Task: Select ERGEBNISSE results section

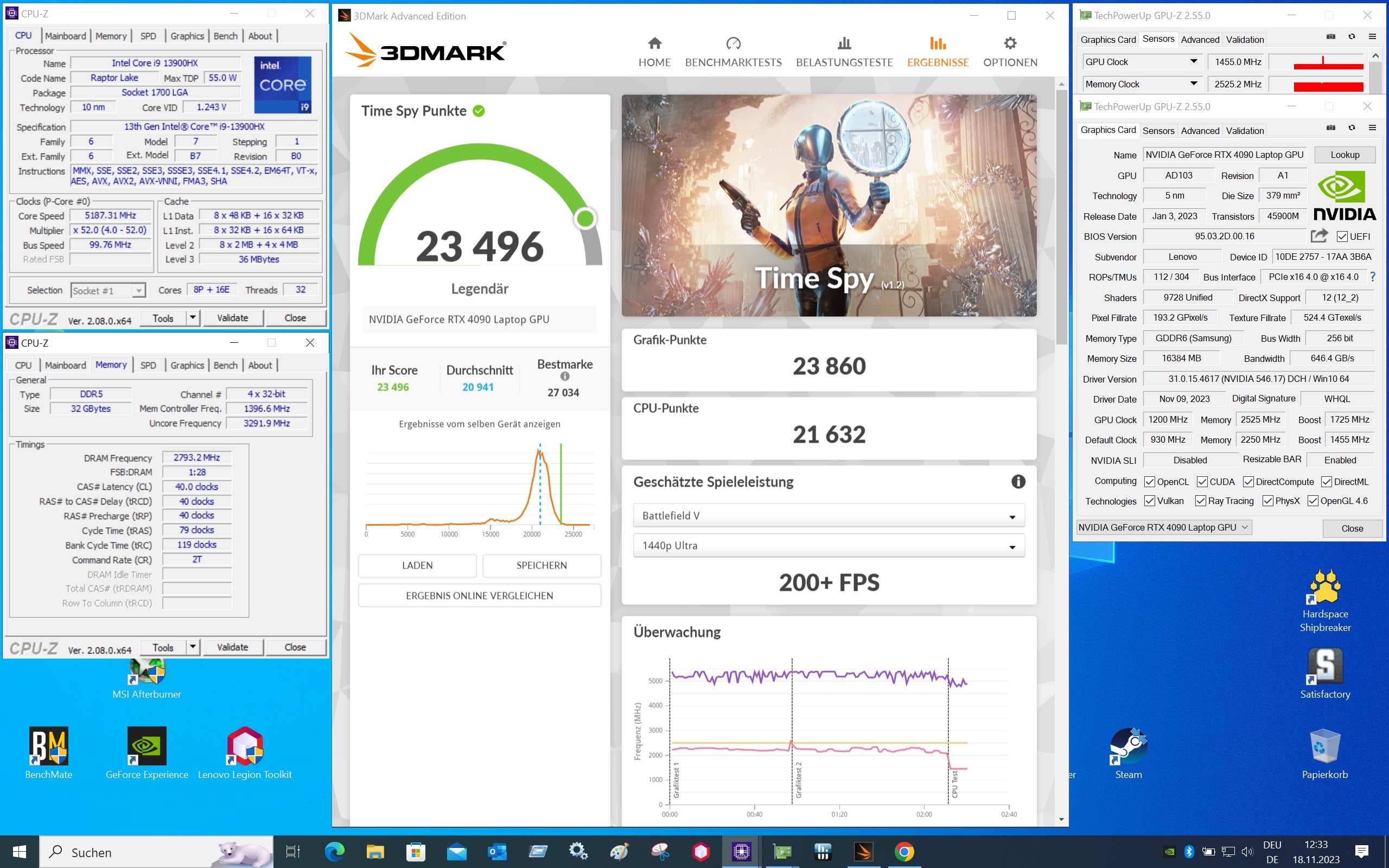Action: [x=938, y=52]
